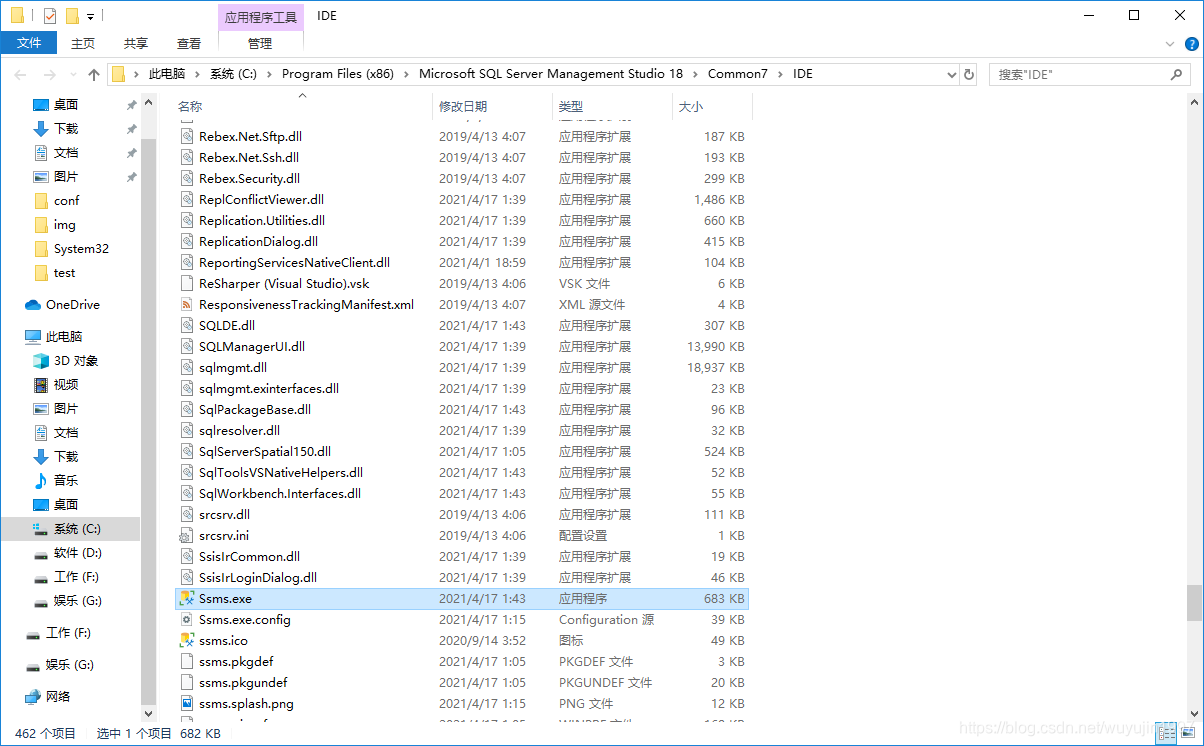Click the properties checkmark quick access icon
Image resolution: width=1204 pixels, height=746 pixels.
click(x=49, y=16)
